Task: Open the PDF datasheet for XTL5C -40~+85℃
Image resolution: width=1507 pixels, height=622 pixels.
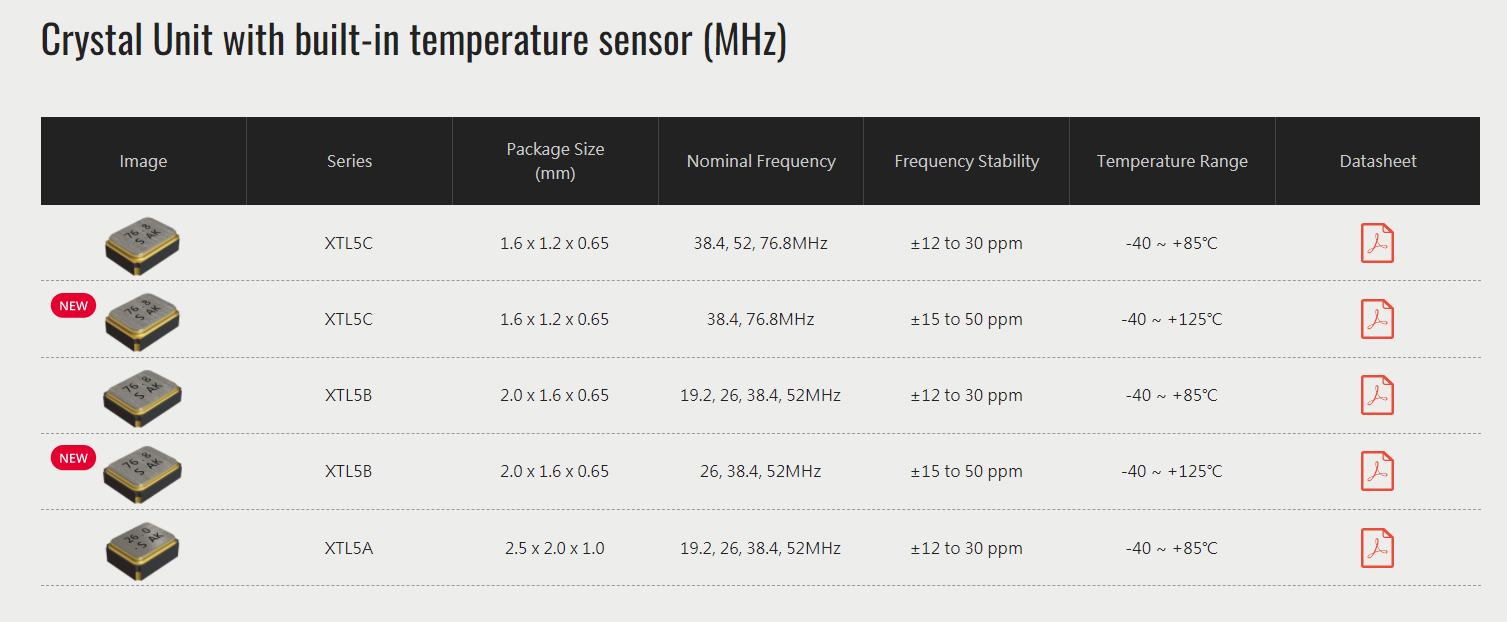Action: (1377, 243)
